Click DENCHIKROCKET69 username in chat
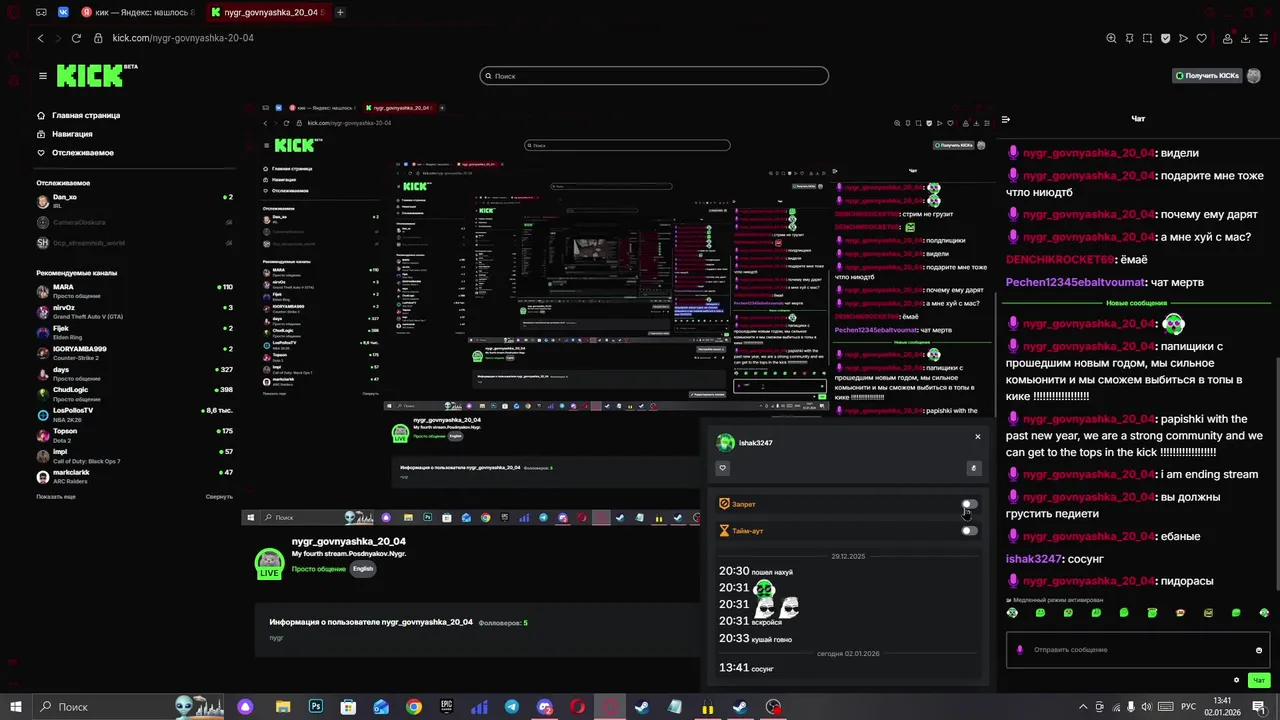This screenshot has height=720, width=1280. (x=1059, y=260)
